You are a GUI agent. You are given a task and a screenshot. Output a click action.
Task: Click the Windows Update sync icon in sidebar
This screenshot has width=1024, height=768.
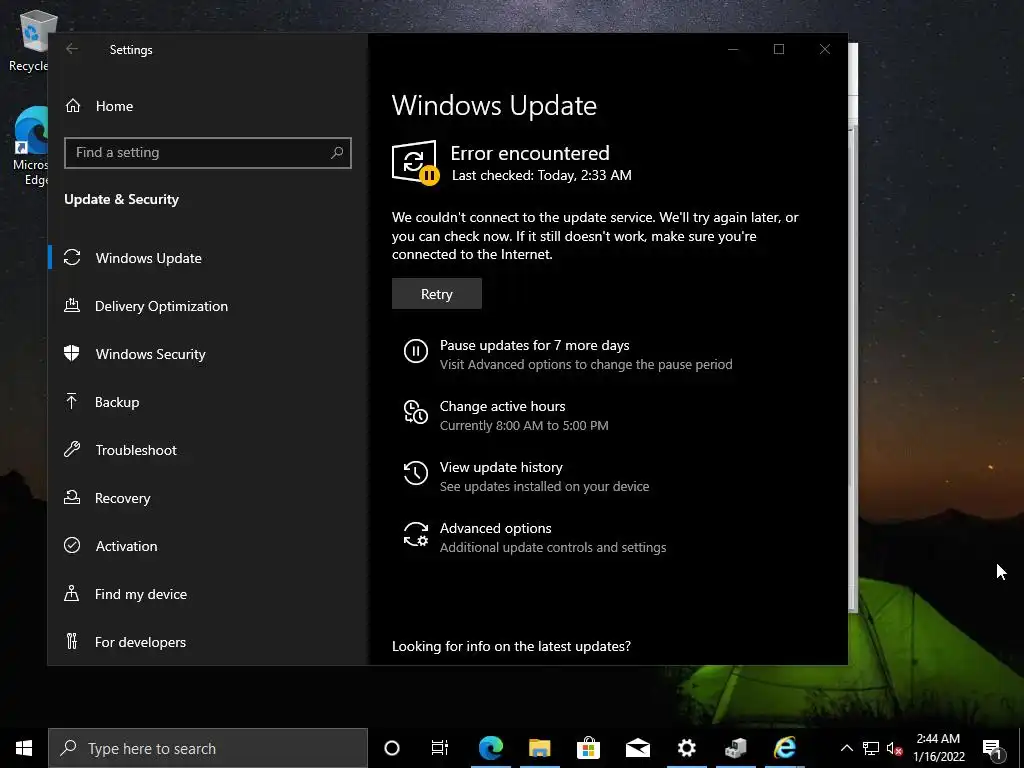(72, 257)
